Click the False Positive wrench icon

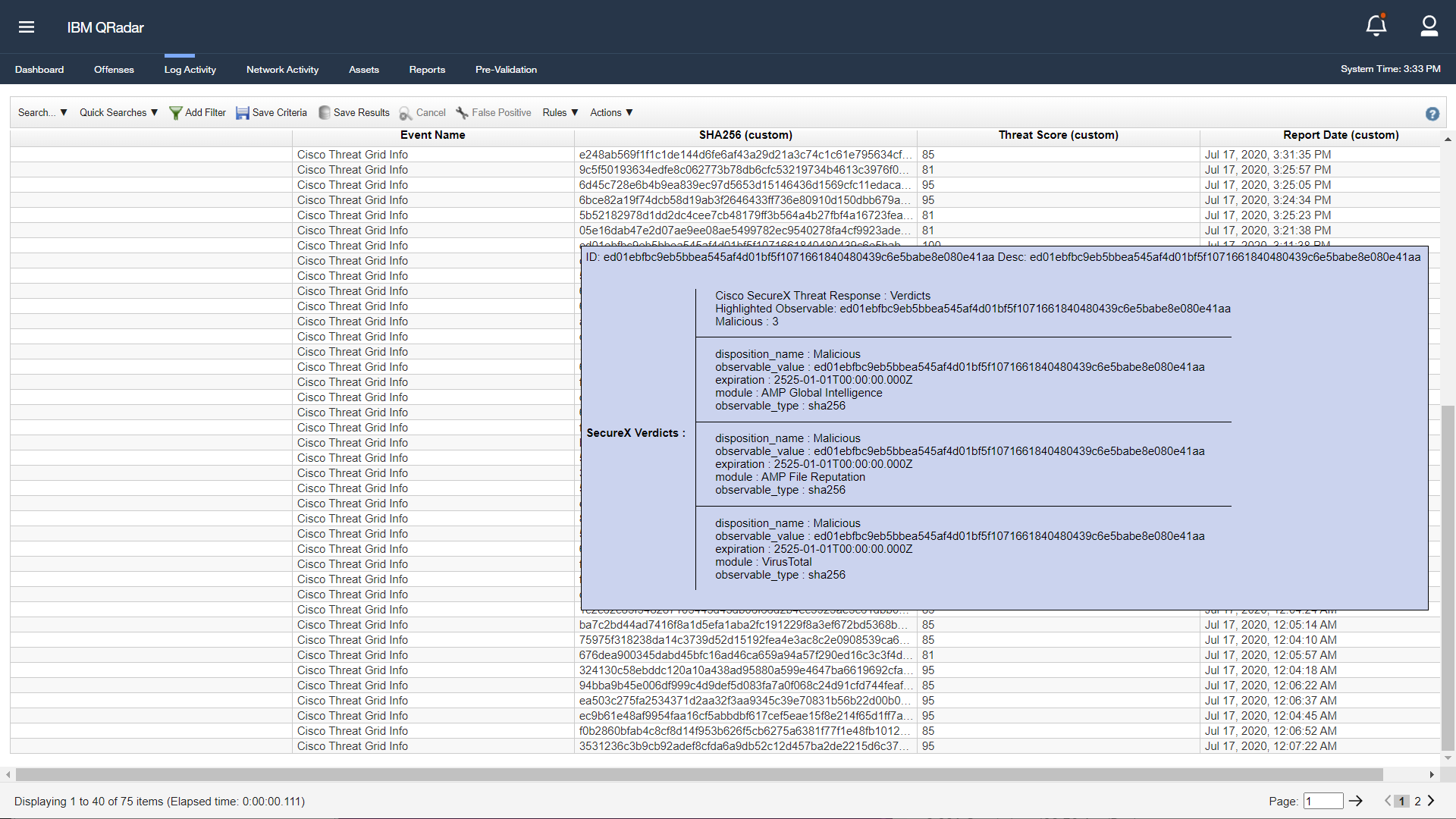coord(462,113)
